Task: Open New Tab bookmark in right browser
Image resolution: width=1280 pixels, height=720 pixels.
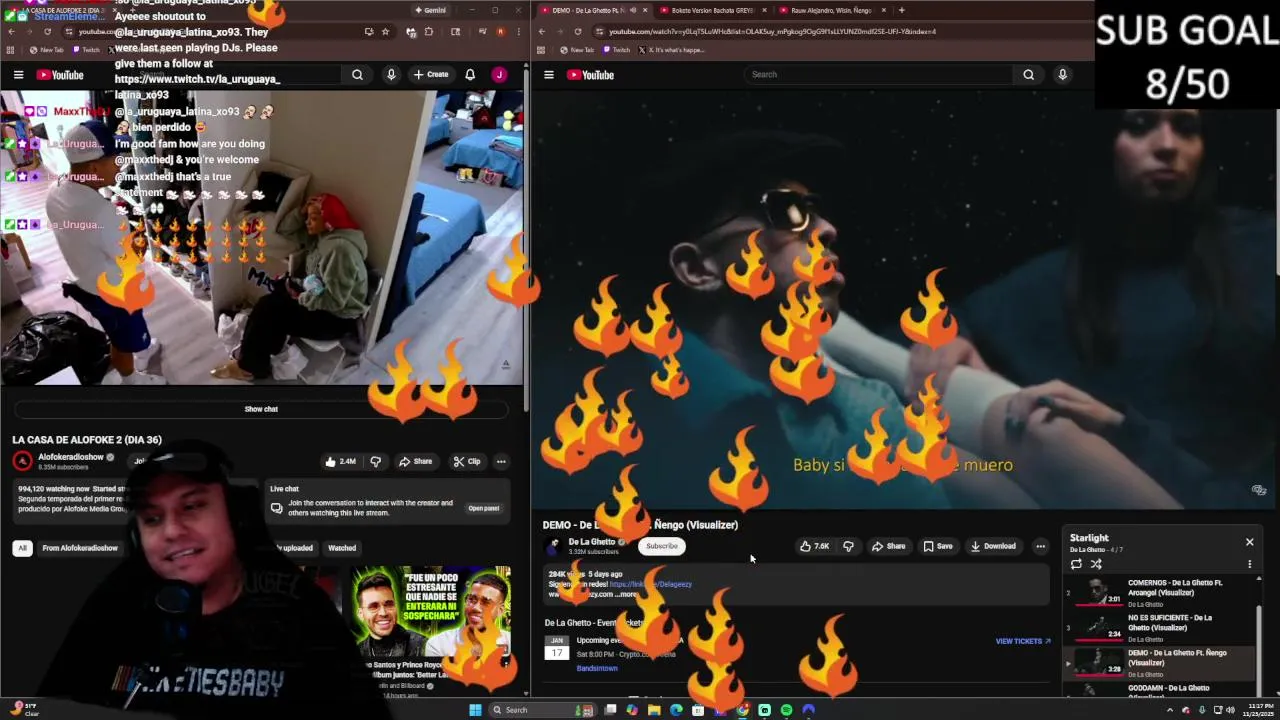Action: pyautogui.click(x=577, y=50)
